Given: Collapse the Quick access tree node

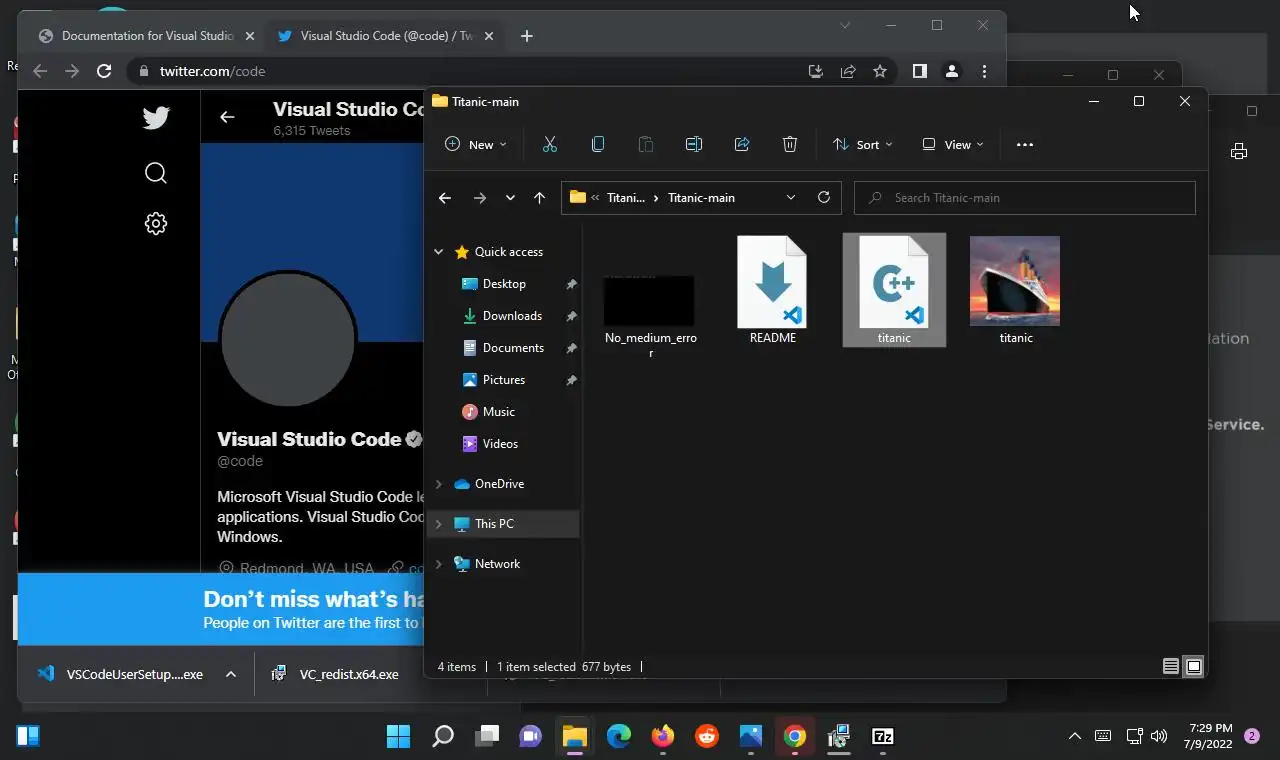Looking at the screenshot, I should click(438, 252).
